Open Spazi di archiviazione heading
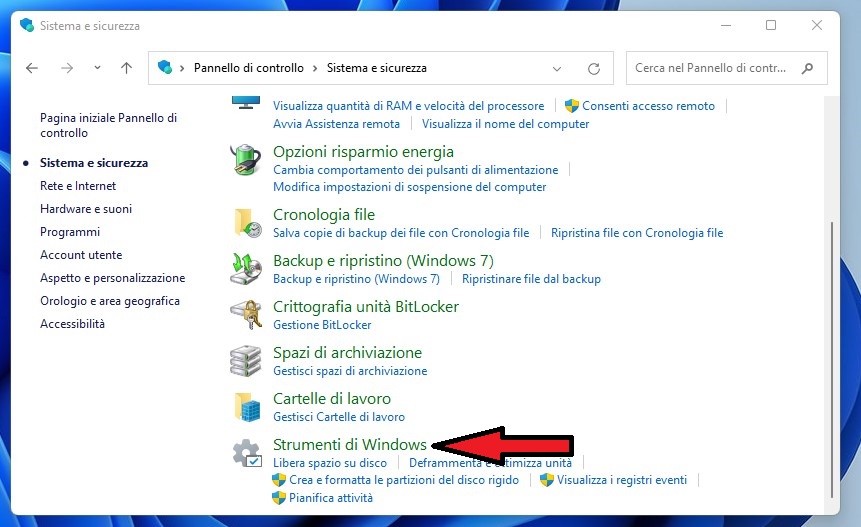The image size is (861, 527). point(348,353)
